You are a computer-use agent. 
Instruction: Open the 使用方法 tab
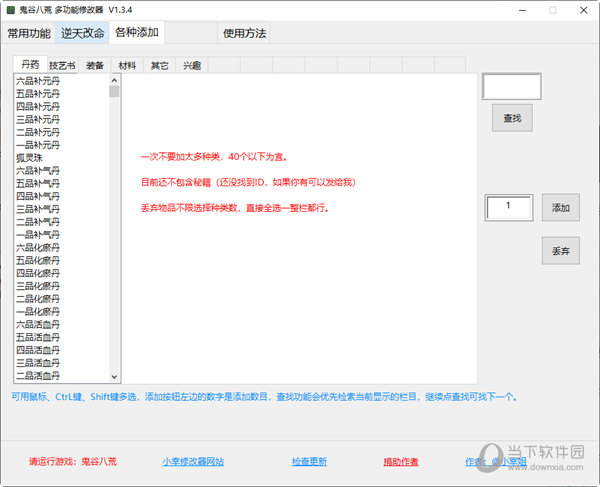[x=244, y=33]
